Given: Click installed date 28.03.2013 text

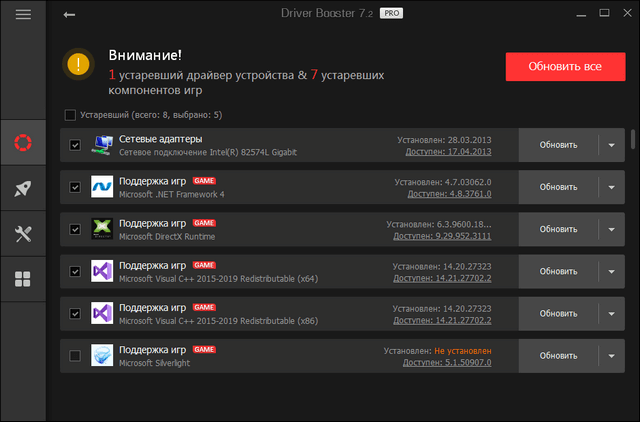Looking at the screenshot, I should click(469, 140).
